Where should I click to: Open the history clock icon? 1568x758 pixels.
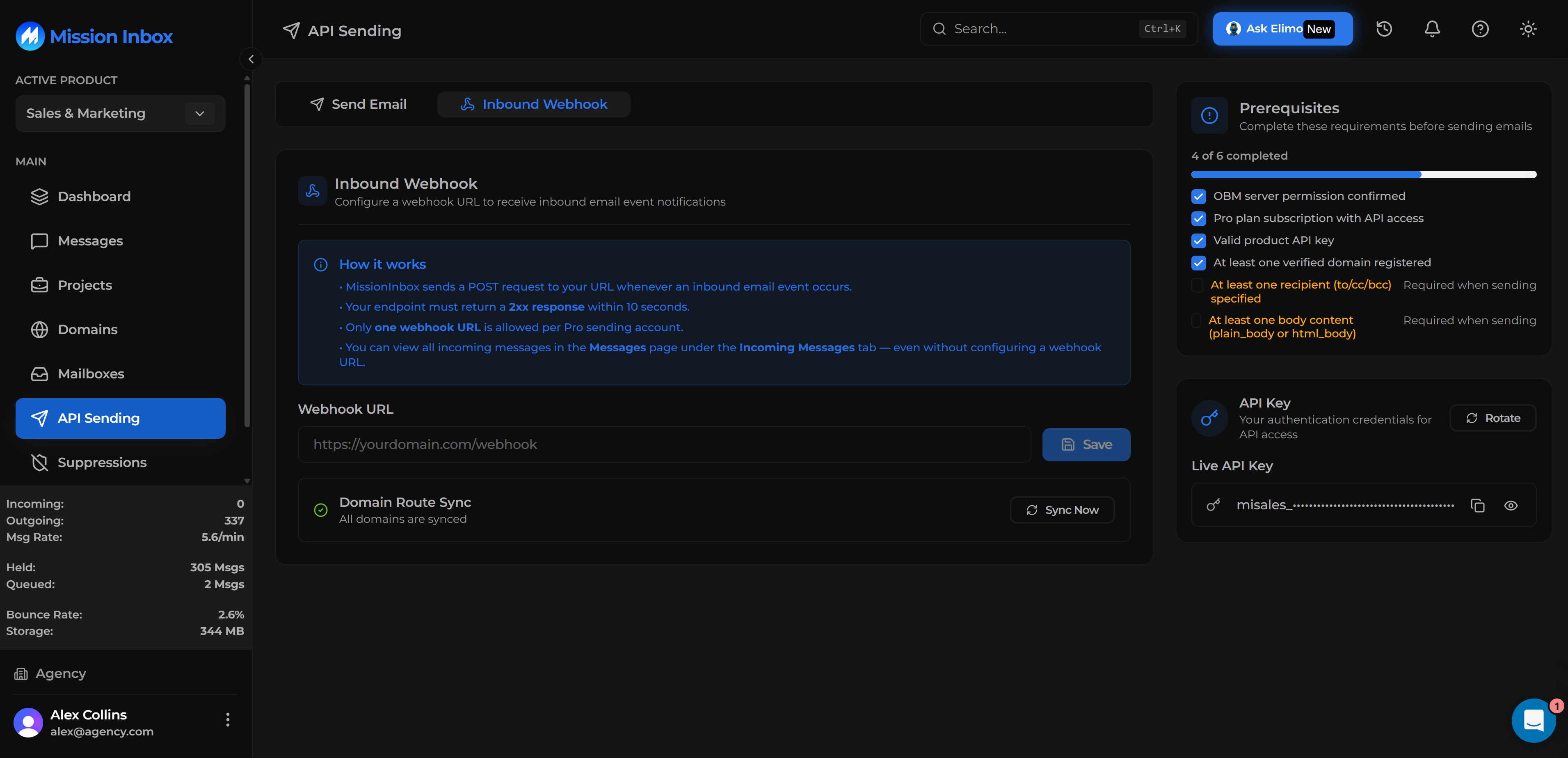(1384, 29)
